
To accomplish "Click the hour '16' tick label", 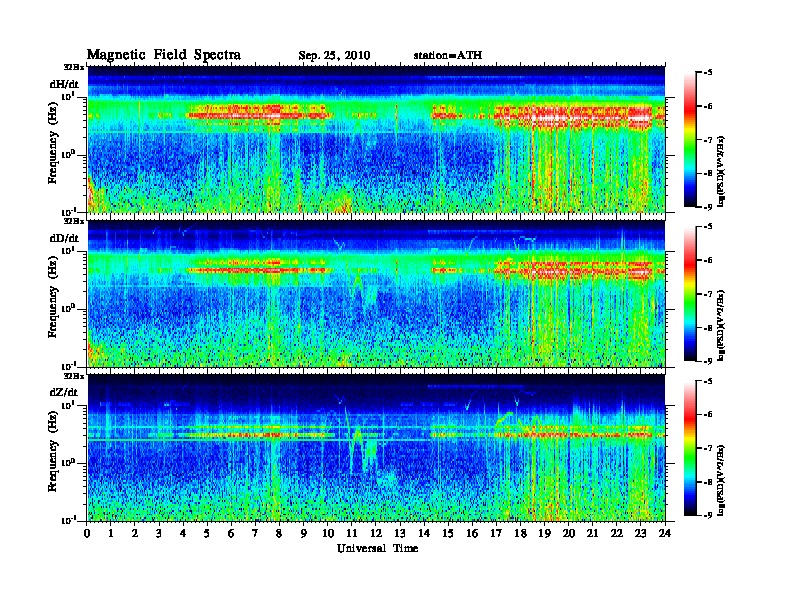I will coord(472,533).
